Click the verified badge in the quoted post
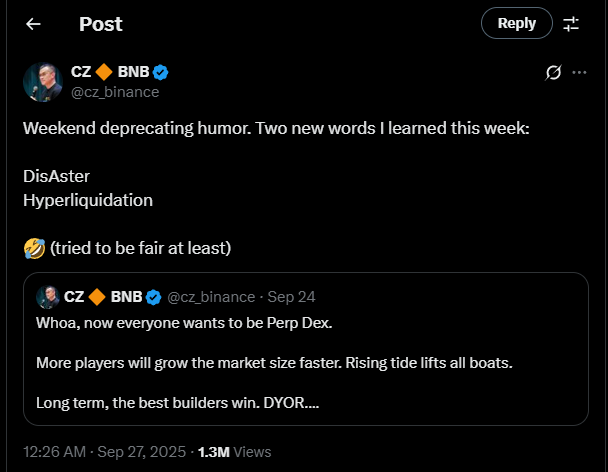The width and height of the screenshot is (608, 472). pyautogui.click(x=154, y=297)
